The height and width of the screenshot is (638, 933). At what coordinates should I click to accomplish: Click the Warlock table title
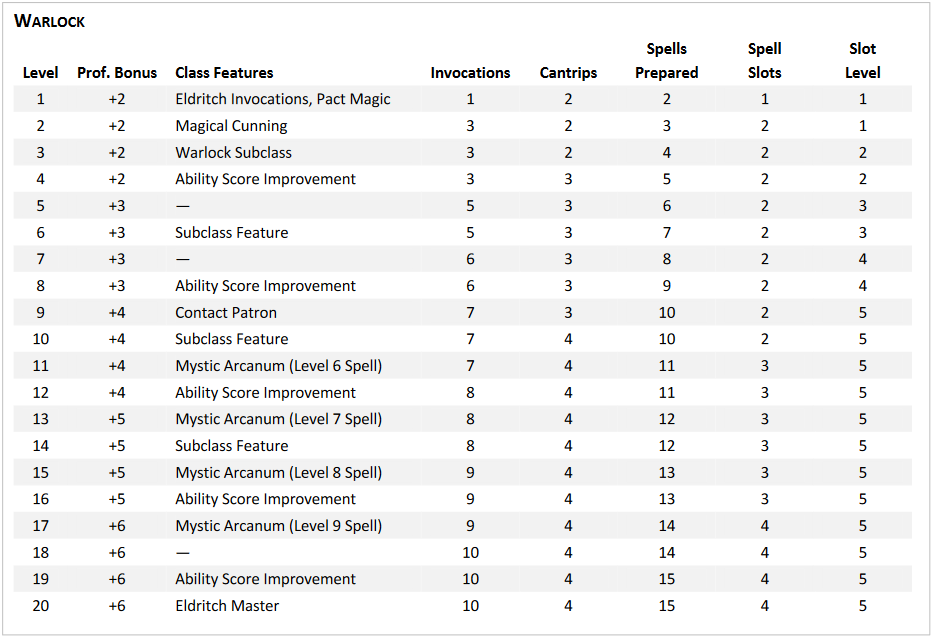click(49, 21)
